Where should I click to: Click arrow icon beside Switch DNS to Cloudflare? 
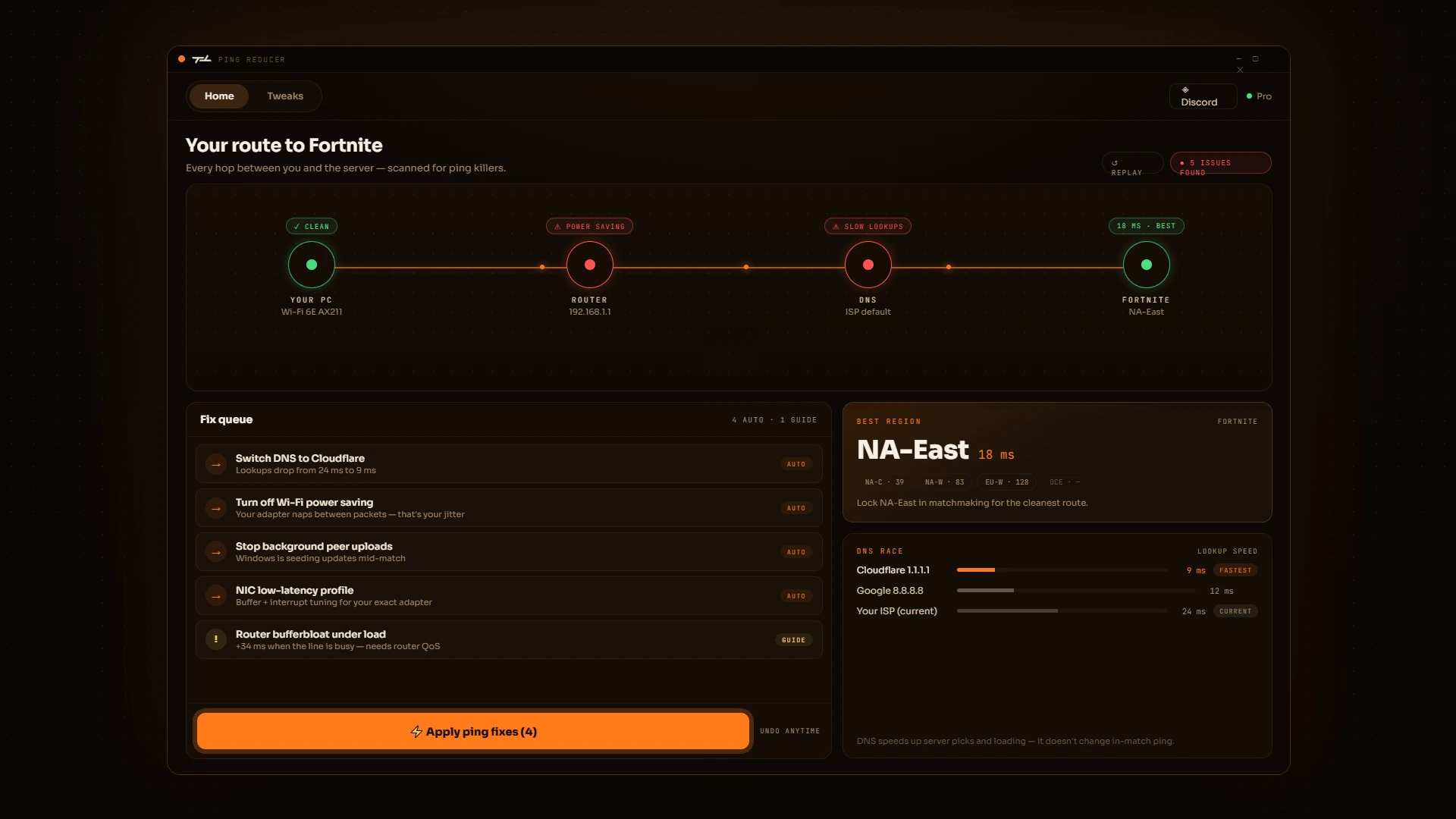click(x=216, y=464)
